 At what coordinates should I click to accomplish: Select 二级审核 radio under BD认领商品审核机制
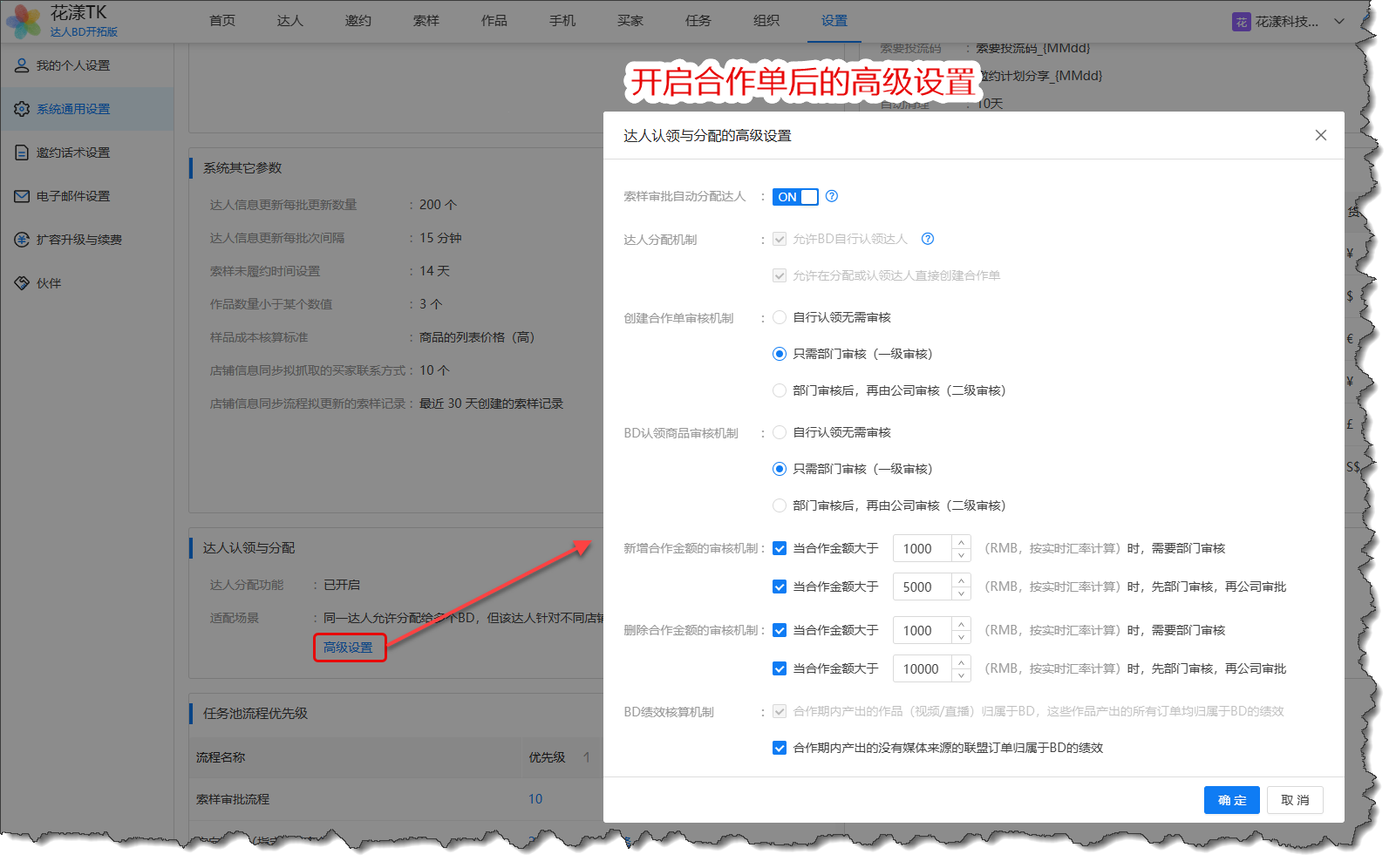(x=780, y=505)
